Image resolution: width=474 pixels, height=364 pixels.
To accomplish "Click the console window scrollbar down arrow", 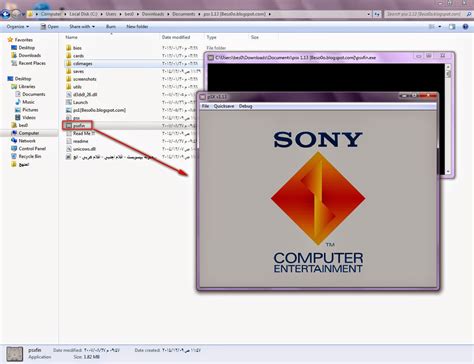I will pos(448,171).
